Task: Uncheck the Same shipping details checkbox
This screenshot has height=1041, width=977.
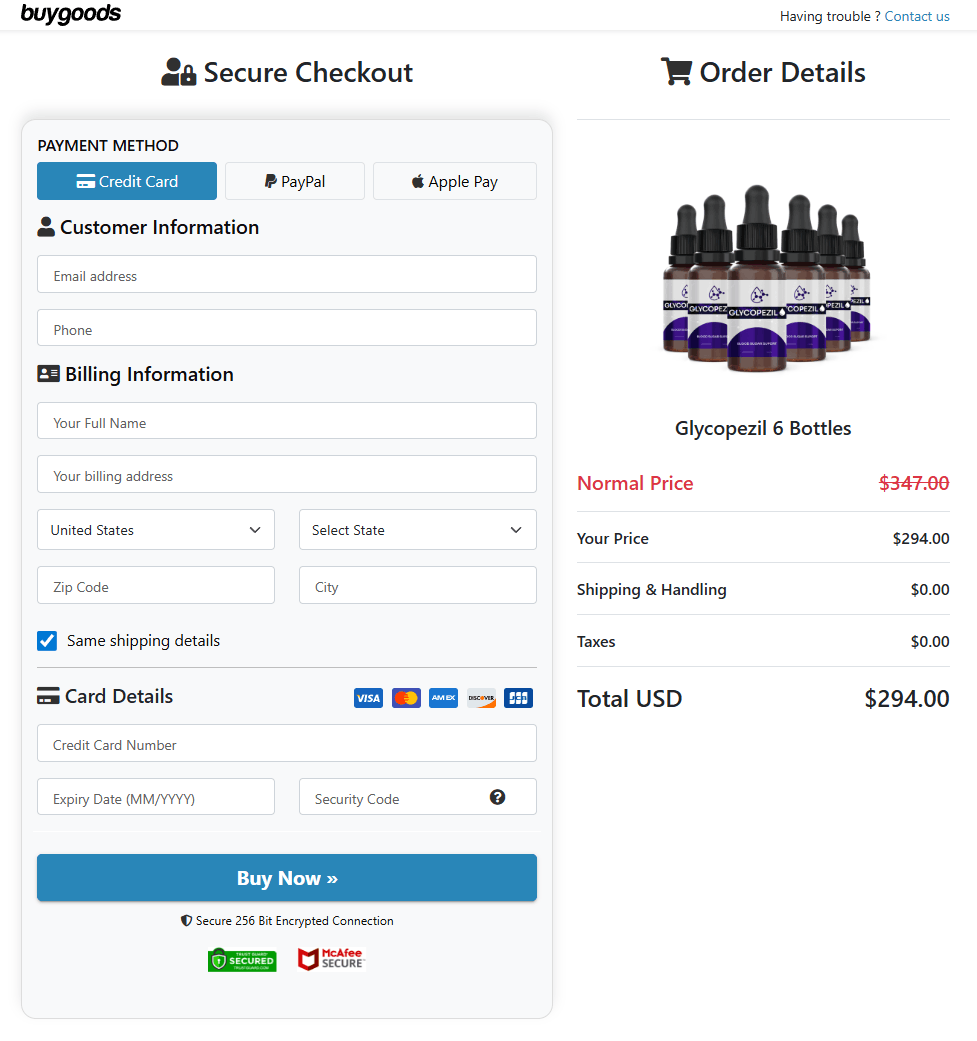Action: click(46, 640)
